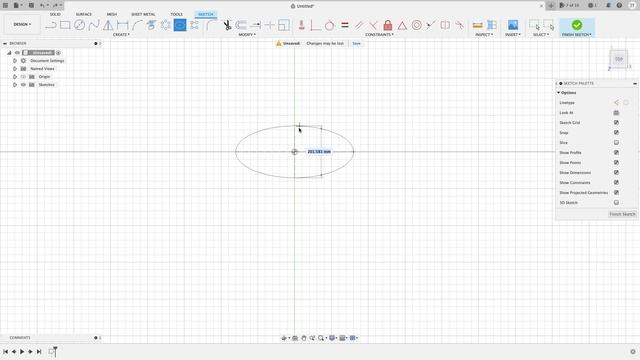This screenshot has height=360, width=640.
Task: Switch to the SOLID tab
Action: point(55,14)
